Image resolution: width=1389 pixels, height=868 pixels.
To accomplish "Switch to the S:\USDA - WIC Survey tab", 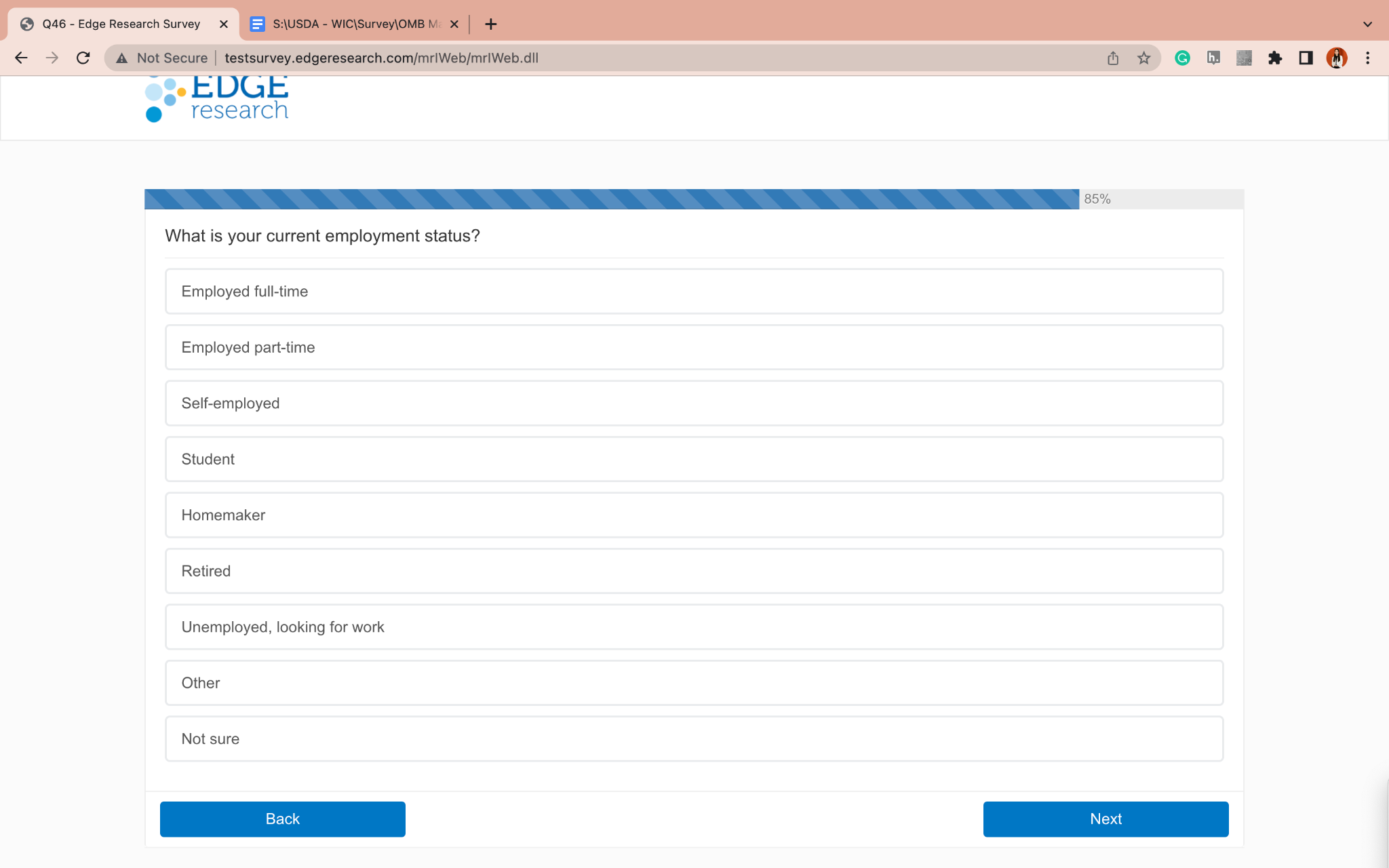I will click(x=349, y=24).
